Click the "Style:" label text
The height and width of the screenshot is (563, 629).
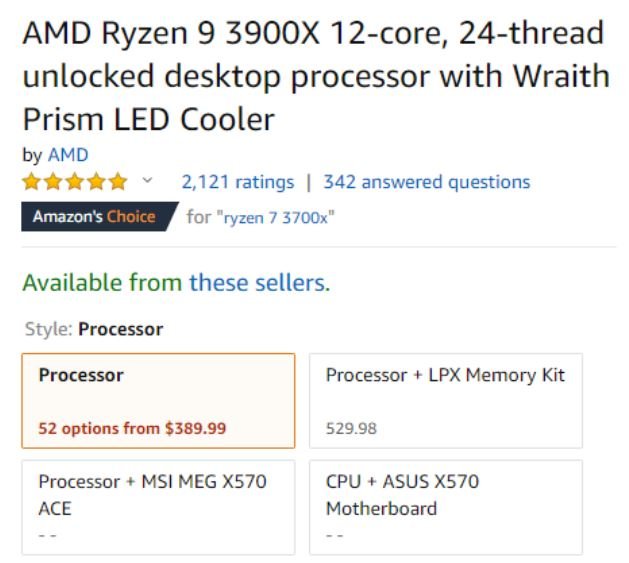[x=48, y=329]
